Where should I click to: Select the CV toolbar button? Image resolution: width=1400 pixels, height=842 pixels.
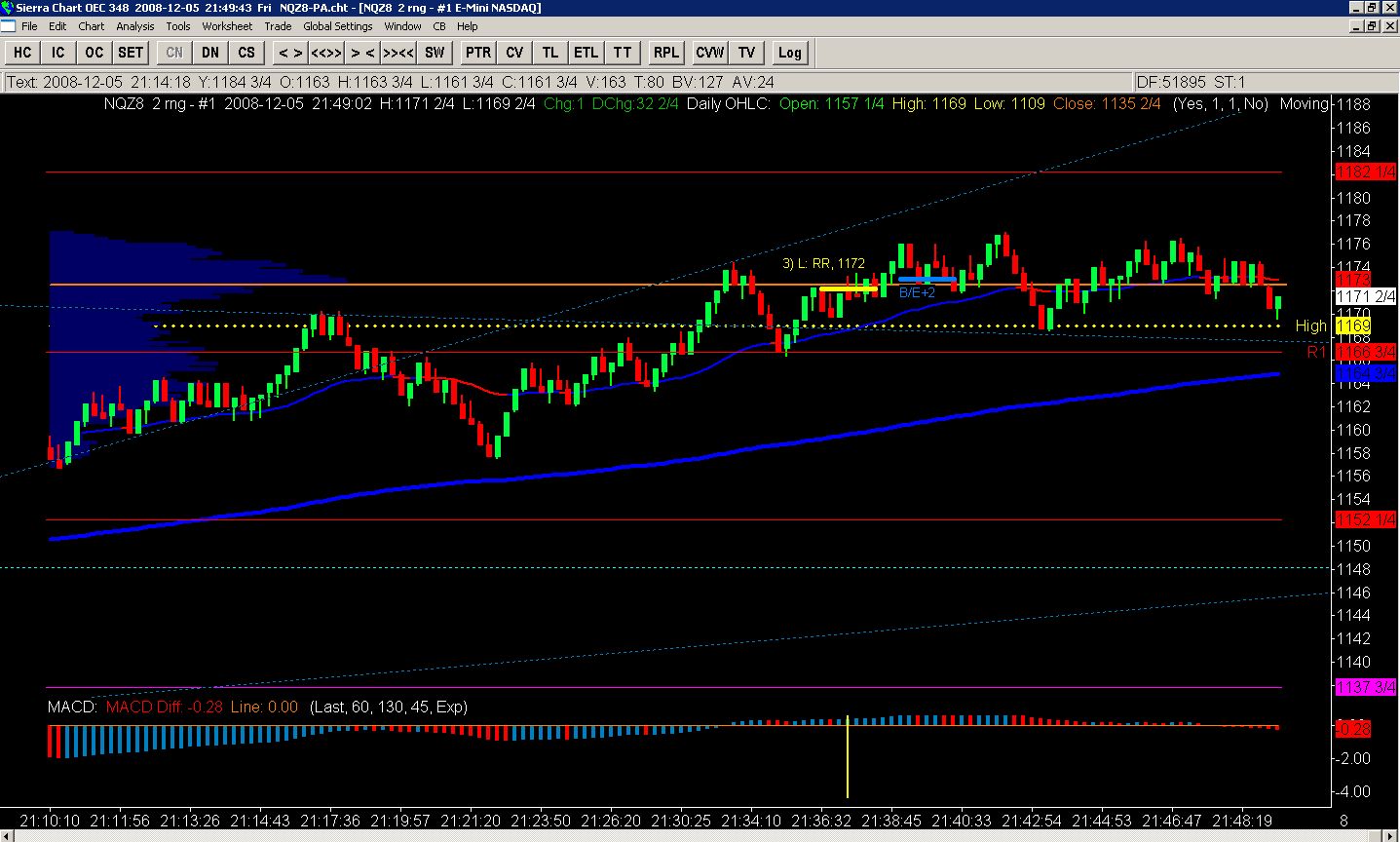click(514, 53)
